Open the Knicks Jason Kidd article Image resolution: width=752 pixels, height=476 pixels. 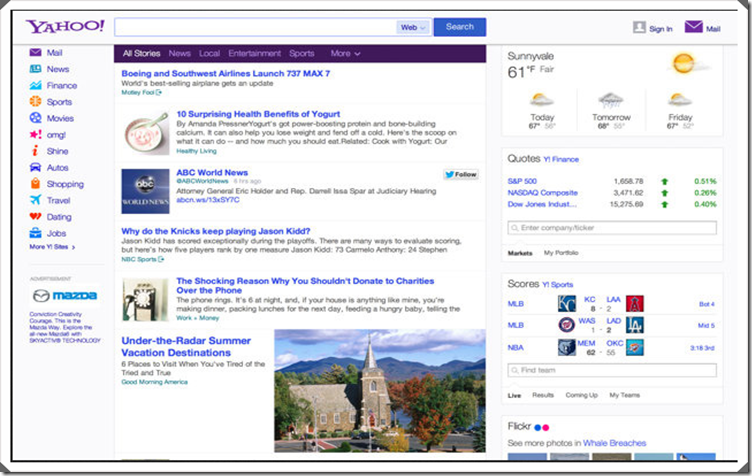coord(216,231)
